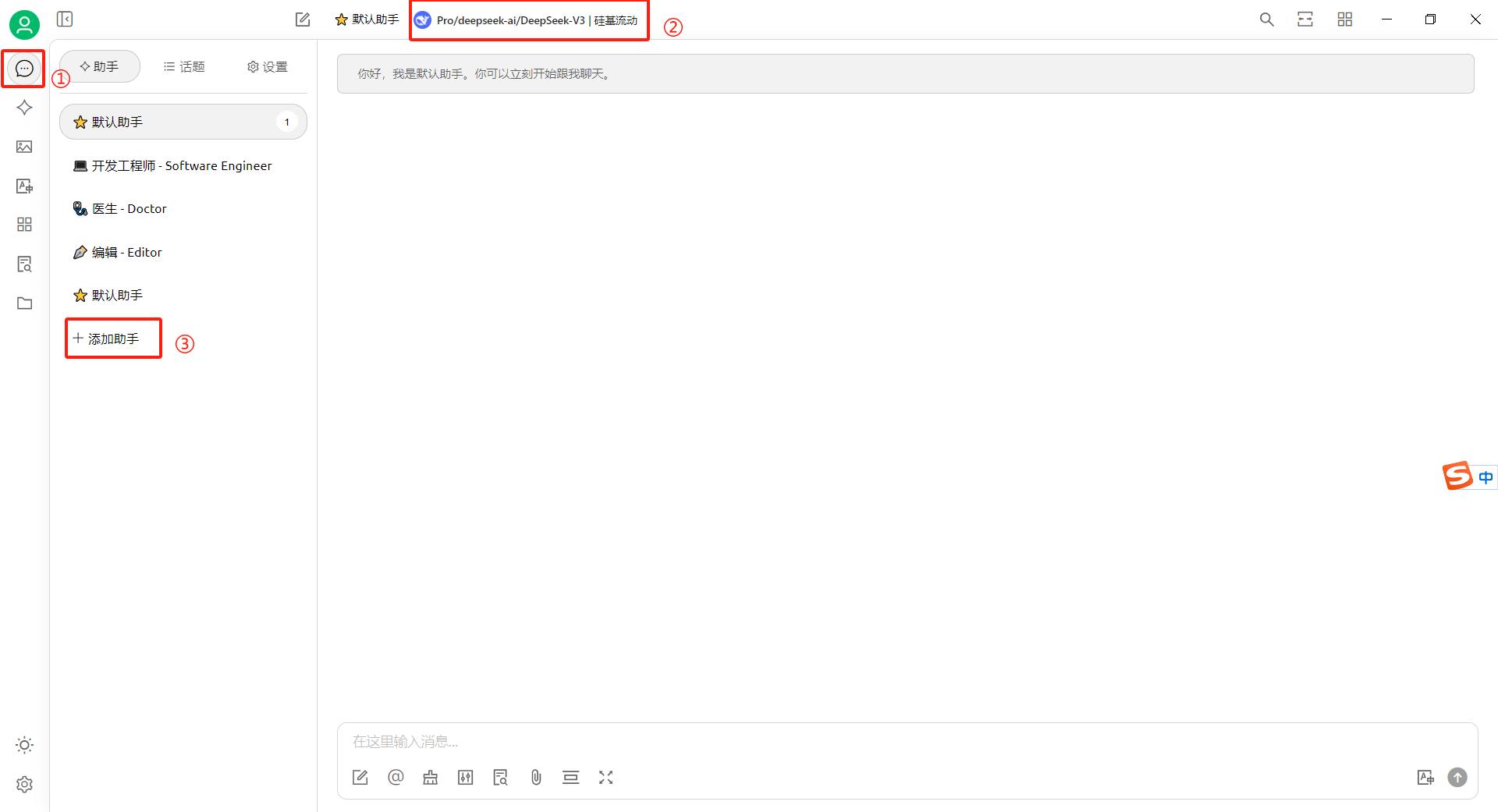
Task: Focus the message input field
Action: pyautogui.click(x=907, y=741)
